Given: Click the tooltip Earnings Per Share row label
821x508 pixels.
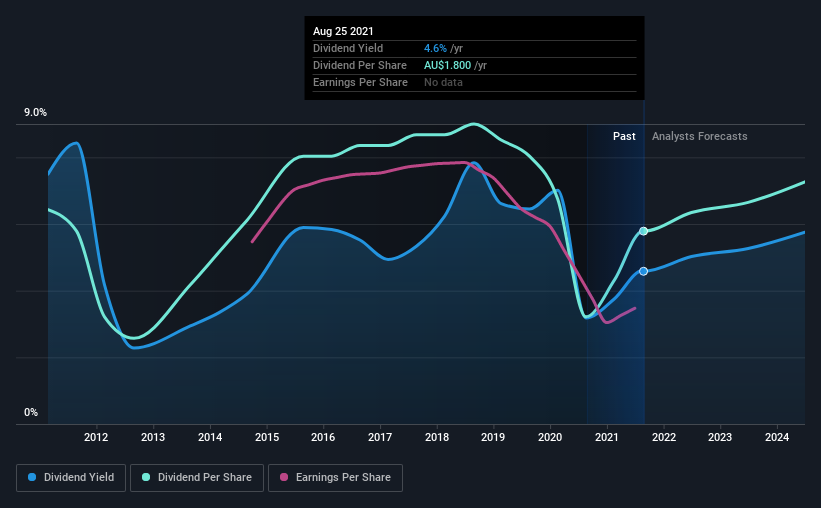Looking at the screenshot, I should pyautogui.click(x=360, y=82).
